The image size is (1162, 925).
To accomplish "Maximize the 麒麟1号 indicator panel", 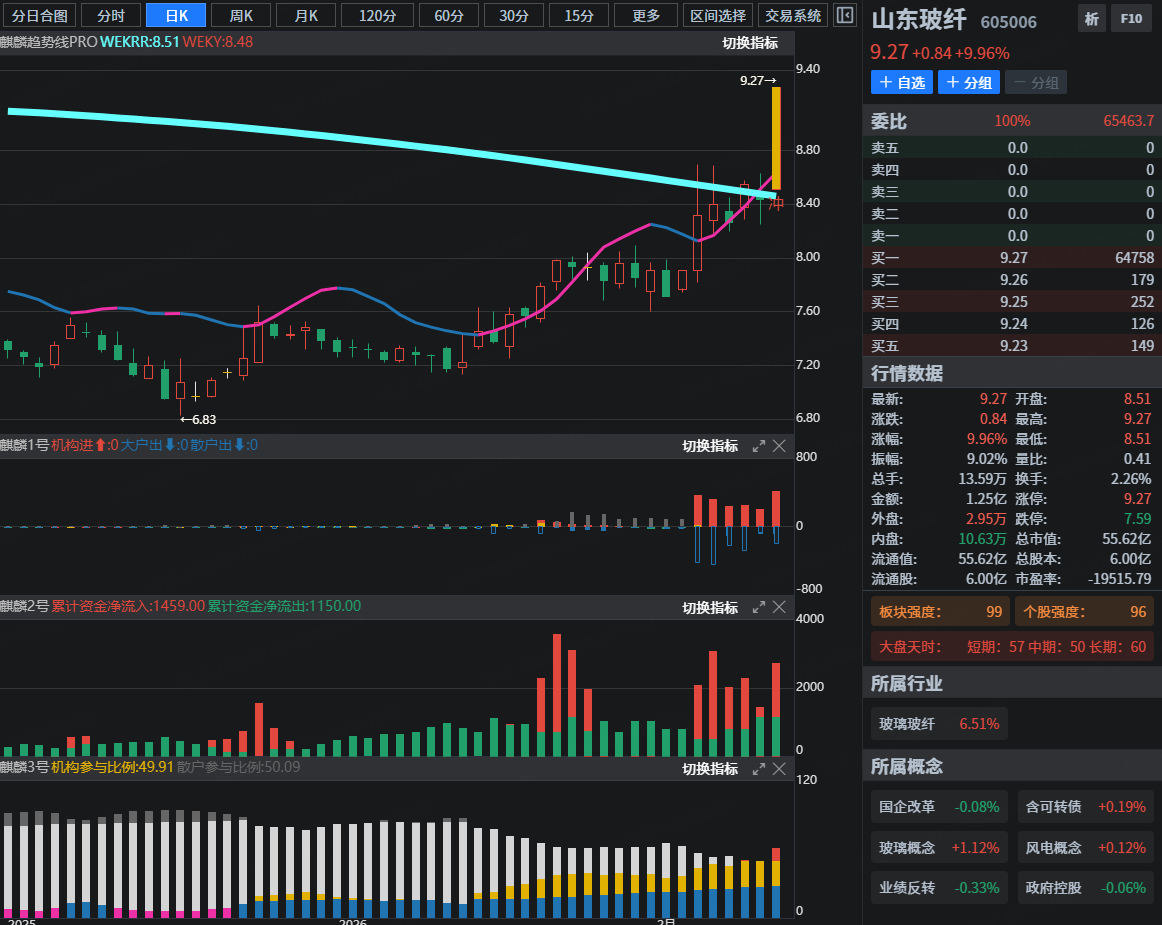I will point(759,446).
